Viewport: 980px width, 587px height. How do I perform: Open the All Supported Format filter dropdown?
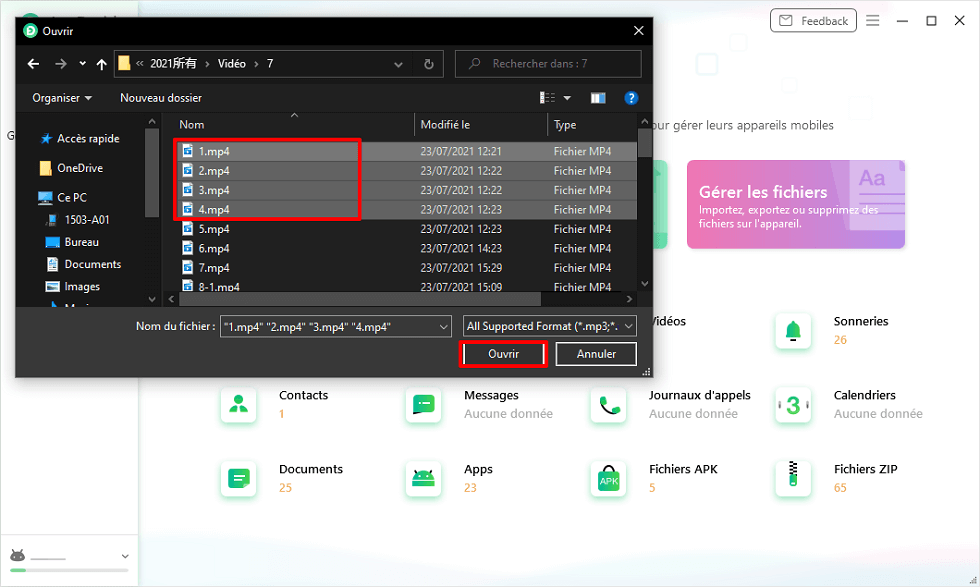(x=549, y=326)
